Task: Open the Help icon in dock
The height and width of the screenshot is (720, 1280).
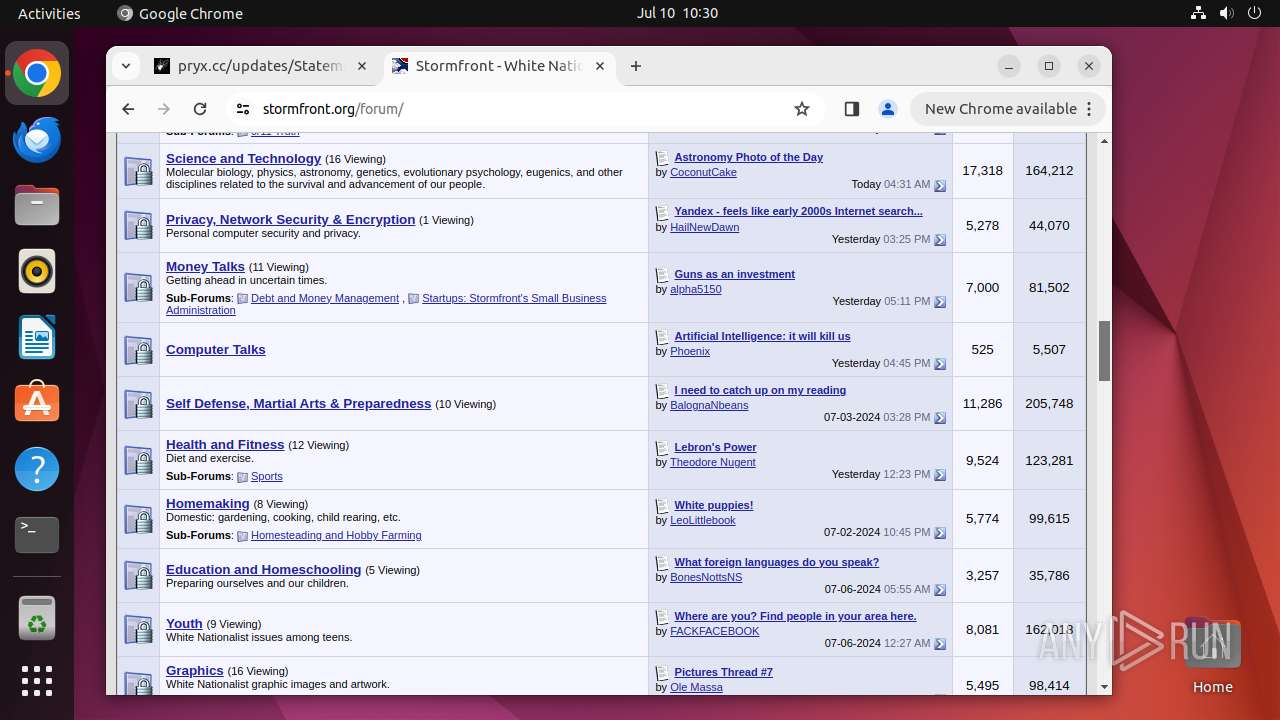Action: [x=37, y=469]
